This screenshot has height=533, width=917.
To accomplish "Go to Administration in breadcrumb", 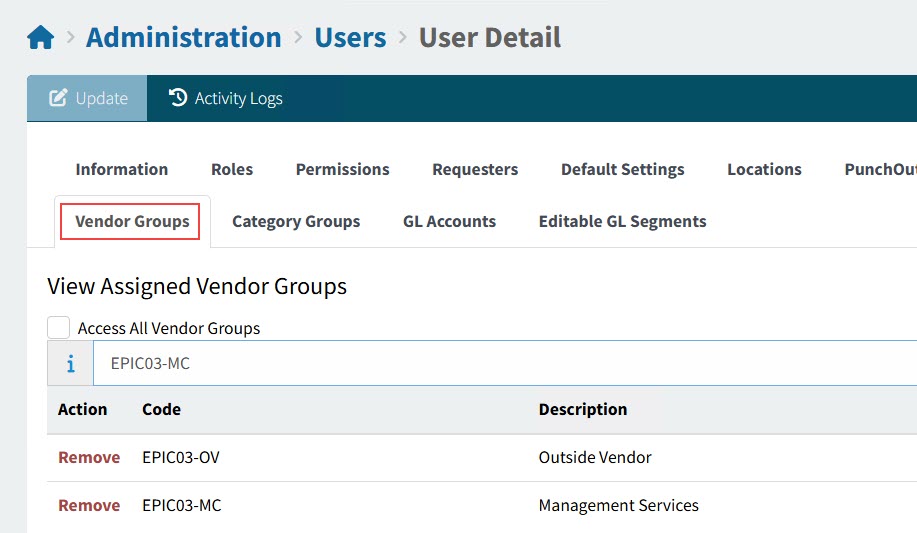I will [184, 38].
